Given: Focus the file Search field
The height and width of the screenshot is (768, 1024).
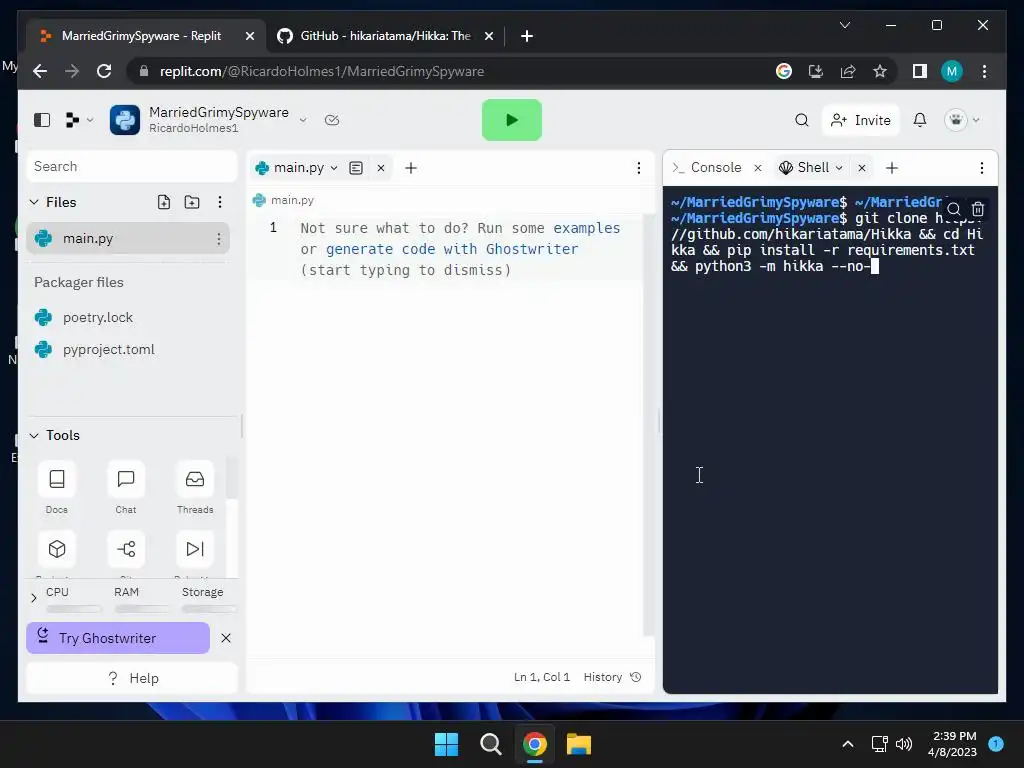Looking at the screenshot, I should coord(131,167).
